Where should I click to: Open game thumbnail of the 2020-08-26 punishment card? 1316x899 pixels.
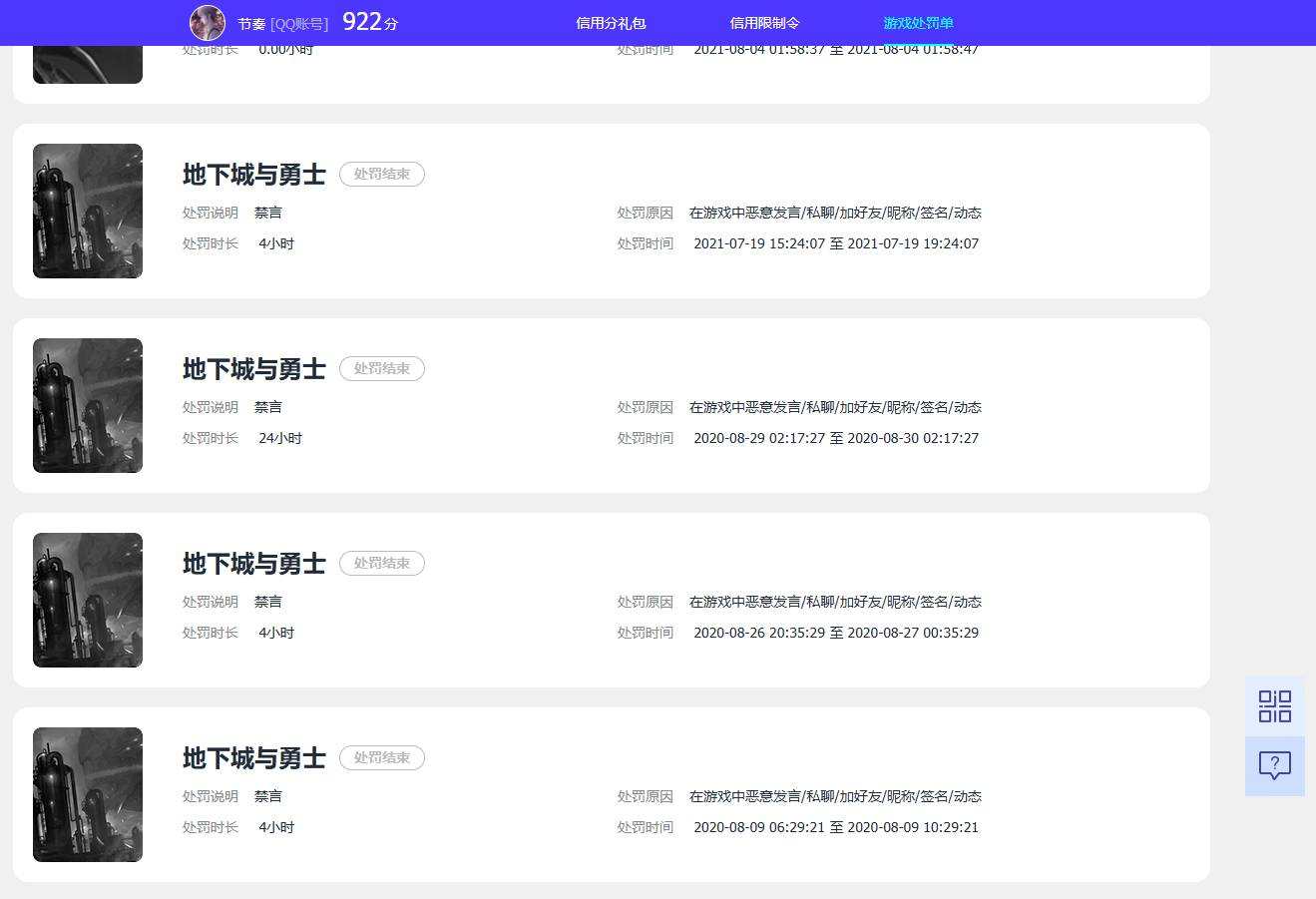(x=88, y=600)
